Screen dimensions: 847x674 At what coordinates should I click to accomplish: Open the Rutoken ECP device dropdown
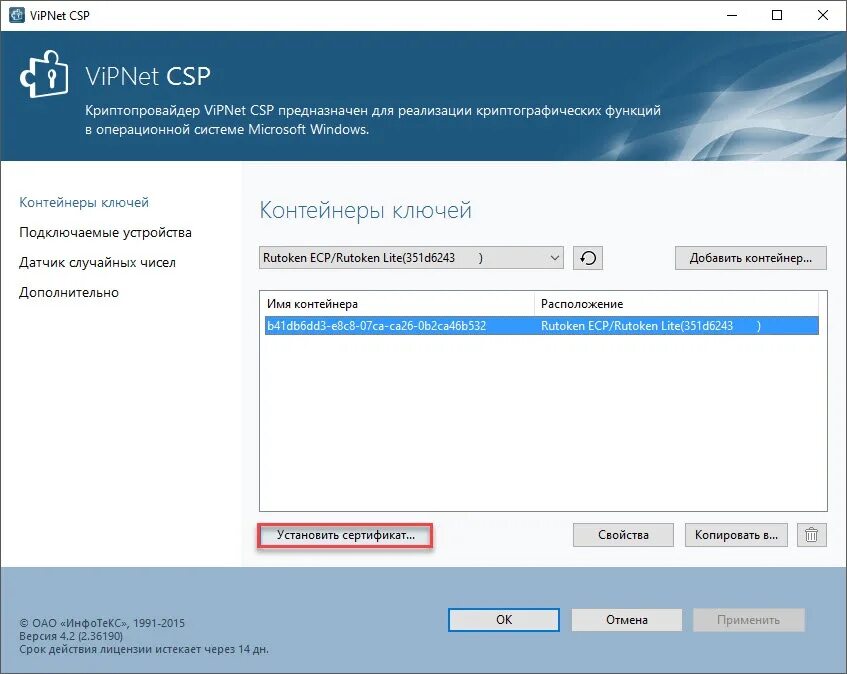(x=411, y=258)
